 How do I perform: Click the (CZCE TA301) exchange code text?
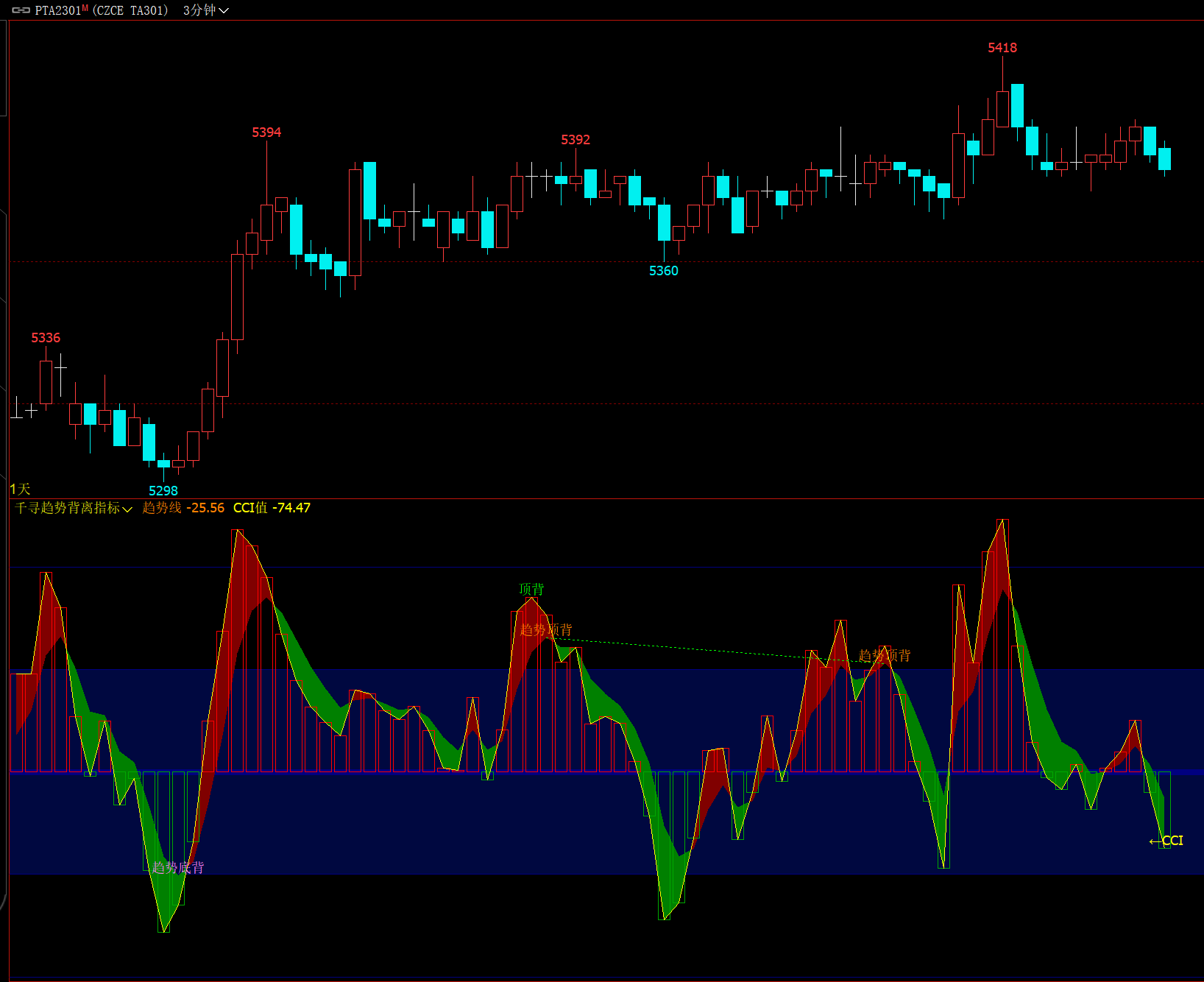[130, 10]
